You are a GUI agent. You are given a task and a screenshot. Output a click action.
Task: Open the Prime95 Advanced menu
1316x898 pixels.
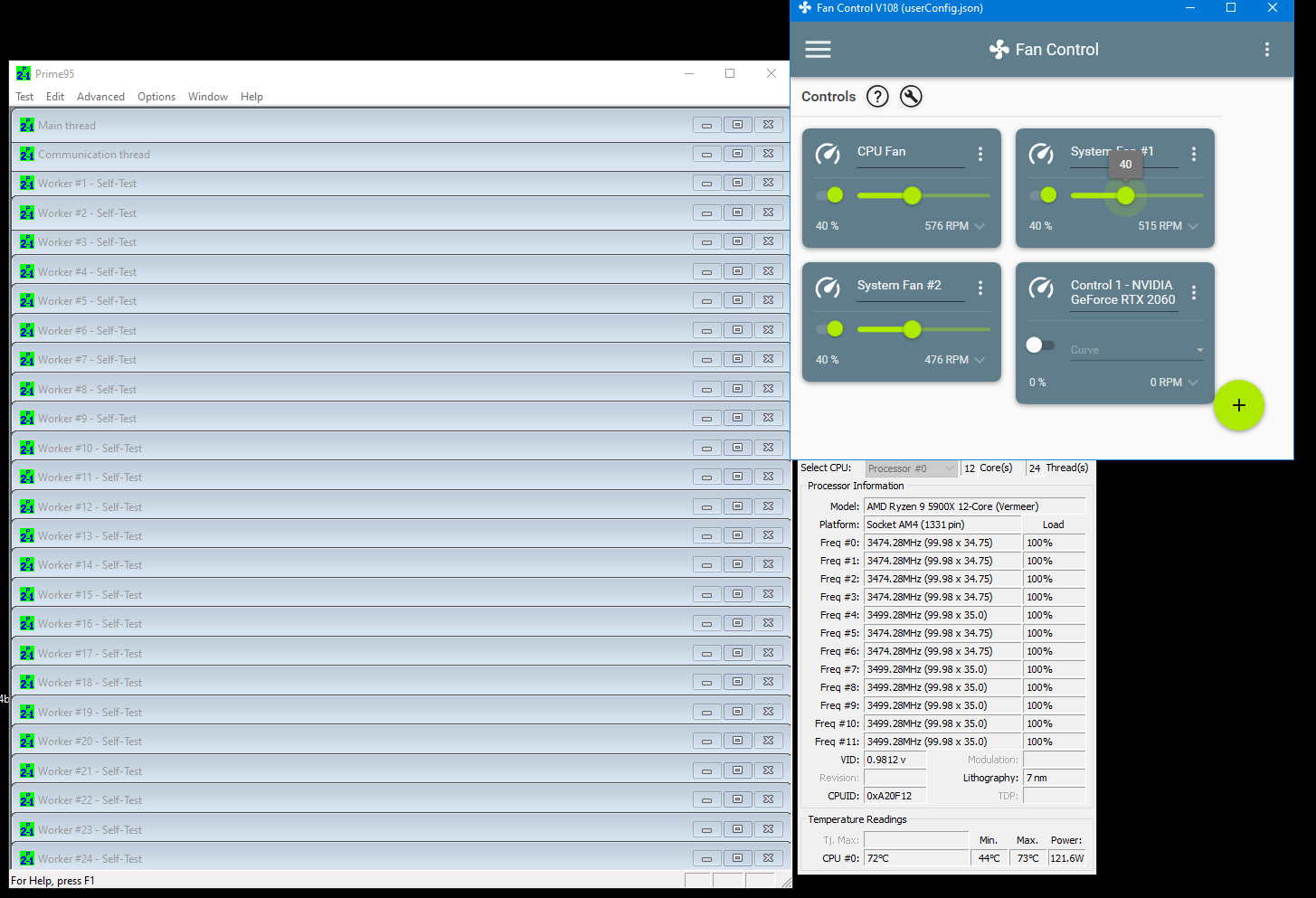tap(100, 97)
